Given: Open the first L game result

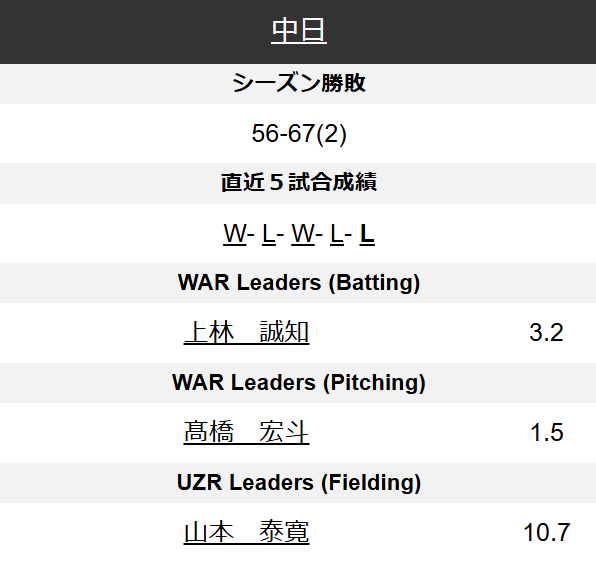Looking at the screenshot, I should [x=268, y=233].
